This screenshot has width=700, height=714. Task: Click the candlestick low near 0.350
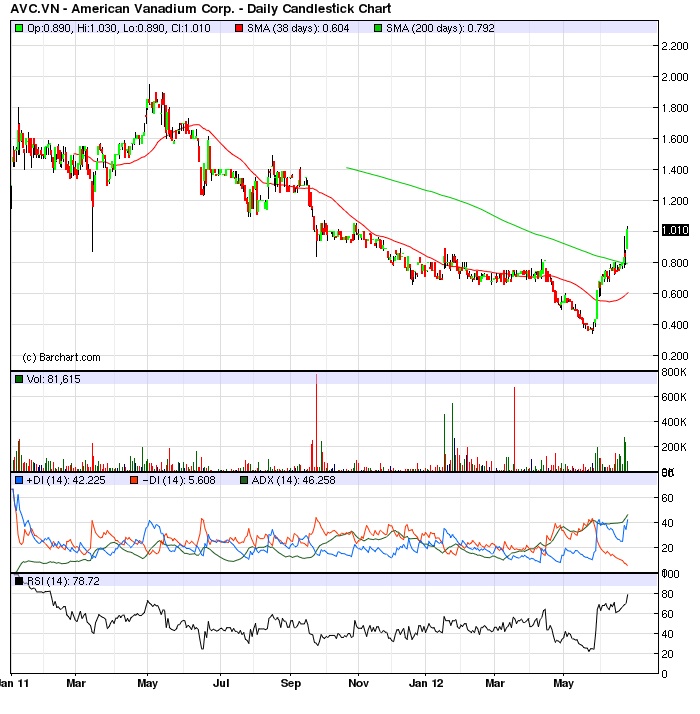click(592, 328)
